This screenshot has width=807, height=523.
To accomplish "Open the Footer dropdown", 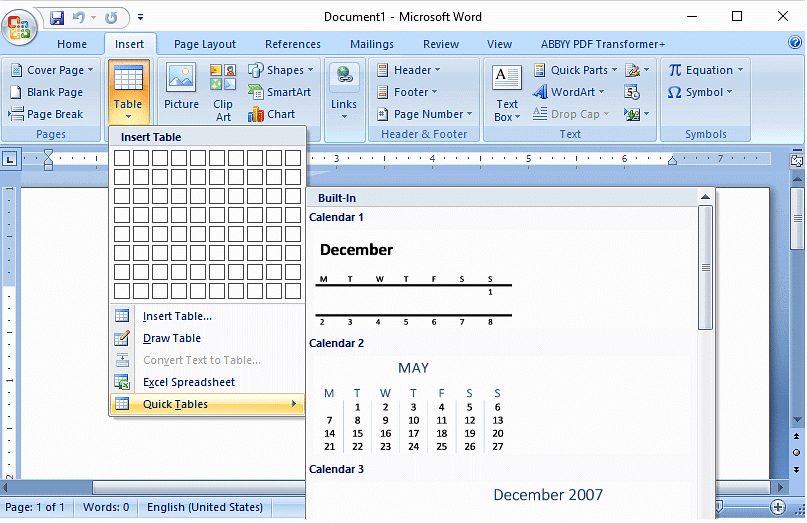I will click(407, 92).
